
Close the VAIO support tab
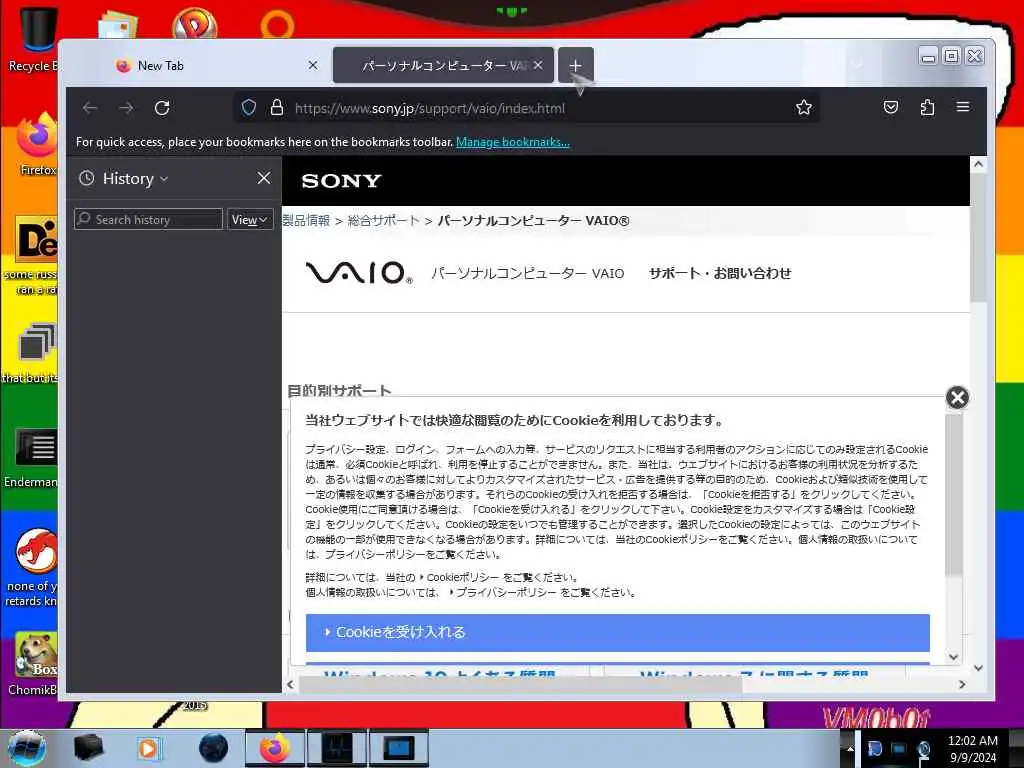(537, 65)
